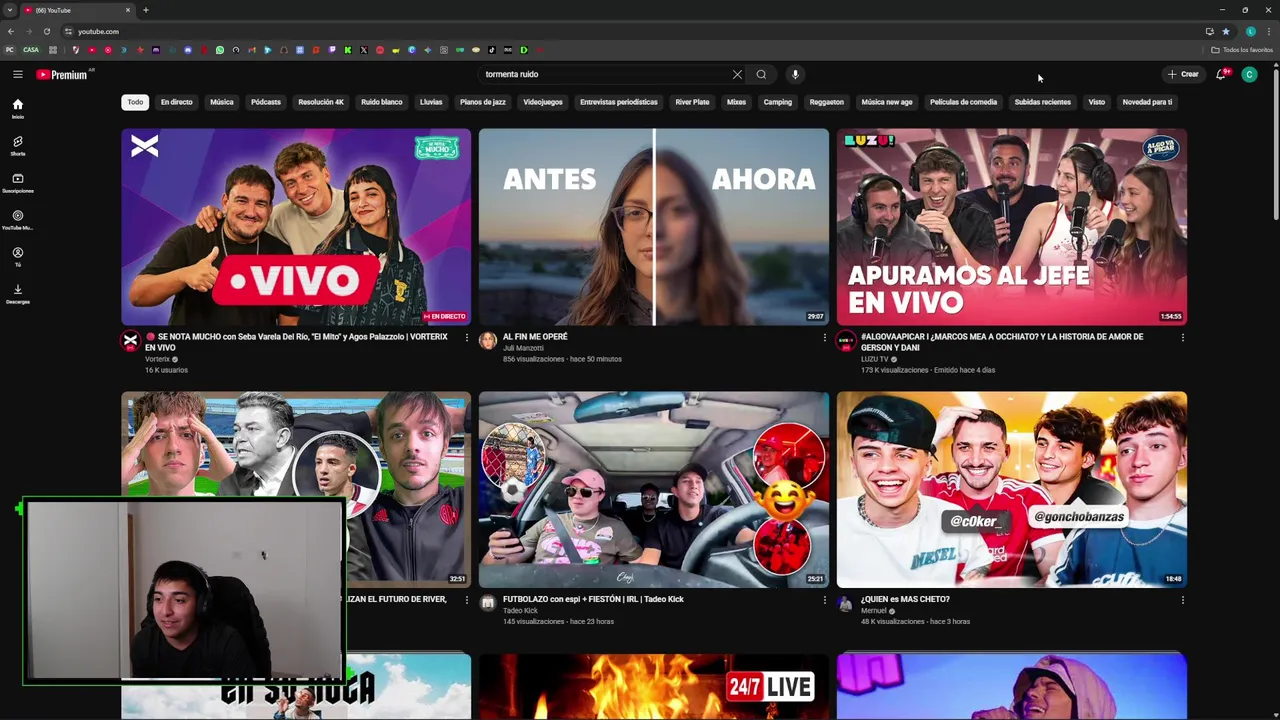This screenshot has height=720, width=1280.
Task: Go to Inicio in the sidebar
Action: click(17, 109)
